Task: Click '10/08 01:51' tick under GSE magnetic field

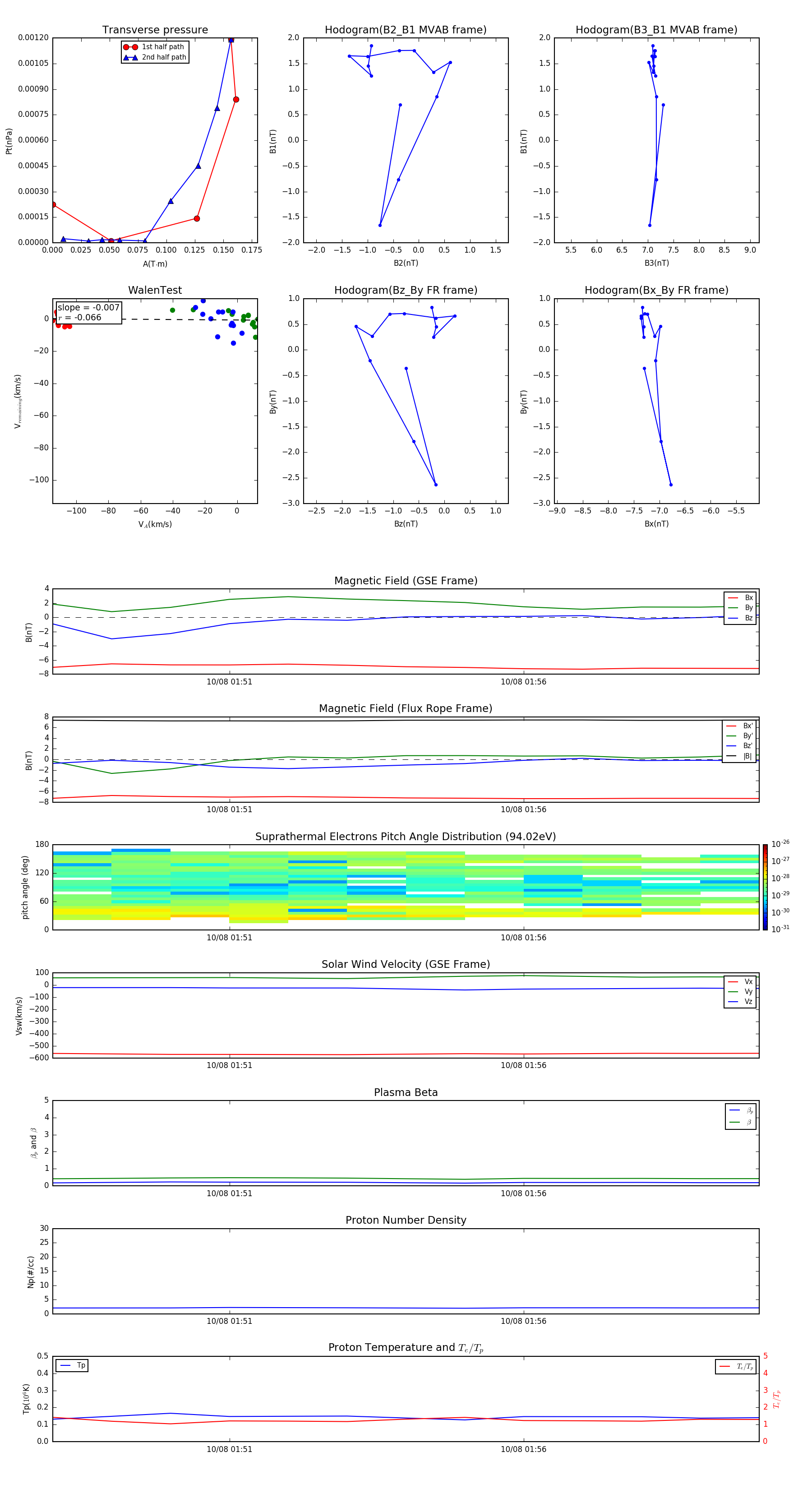Action: click(230, 682)
